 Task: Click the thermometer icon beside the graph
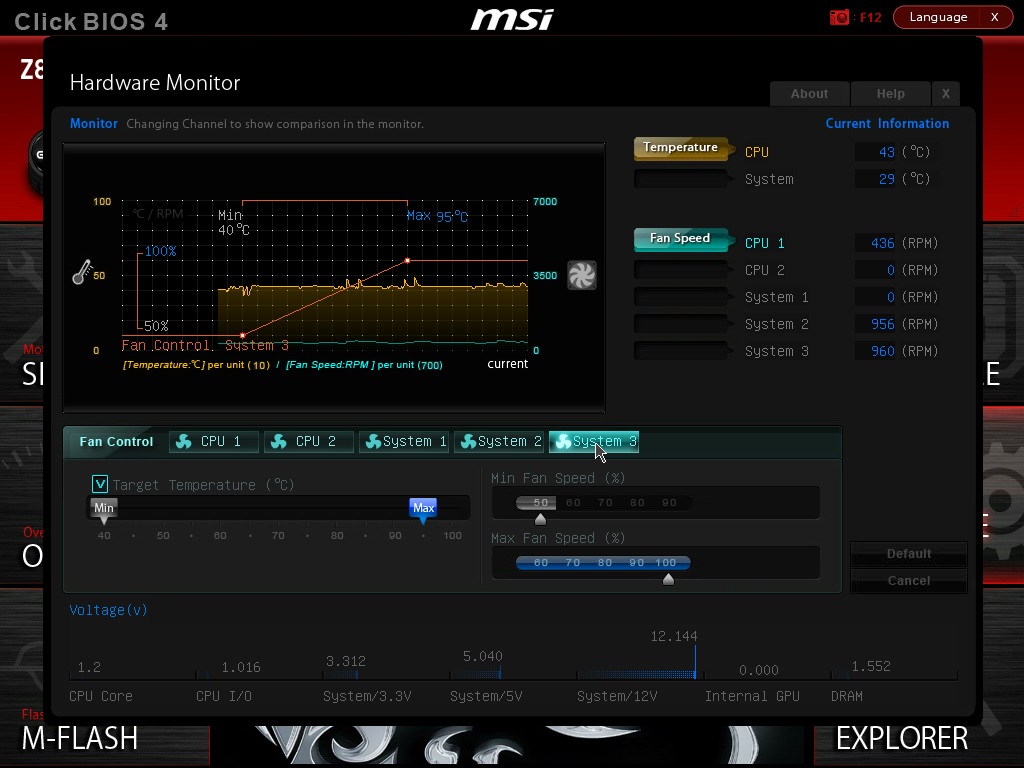tap(82, 272)
